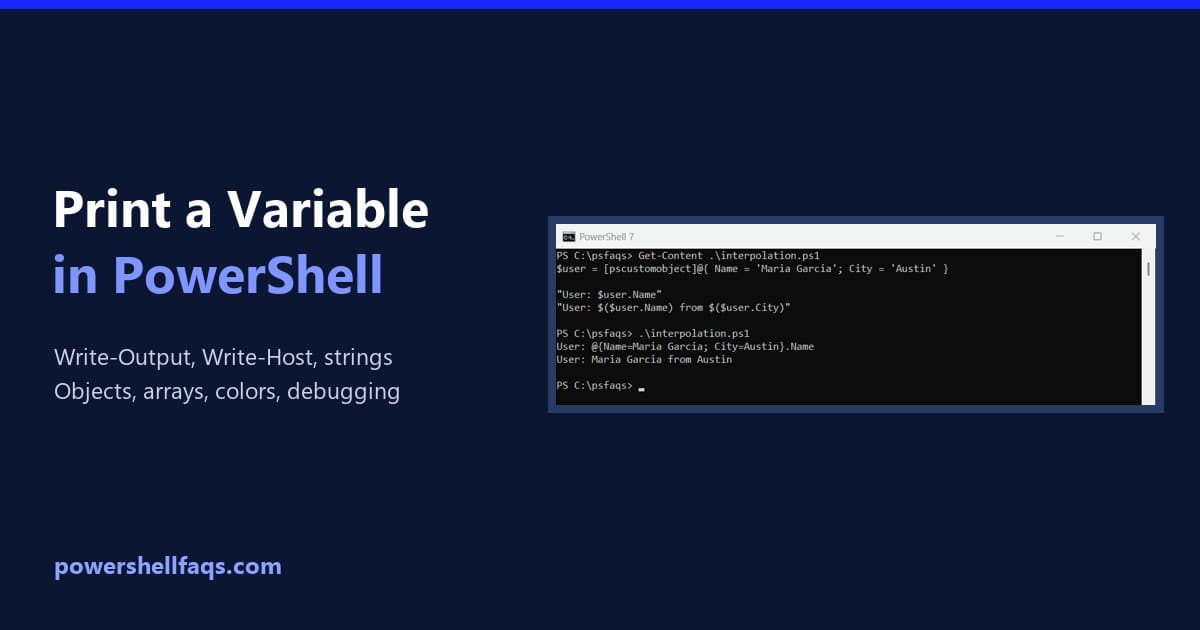Maximize the PowerShell 7 window

(1097, 237)
